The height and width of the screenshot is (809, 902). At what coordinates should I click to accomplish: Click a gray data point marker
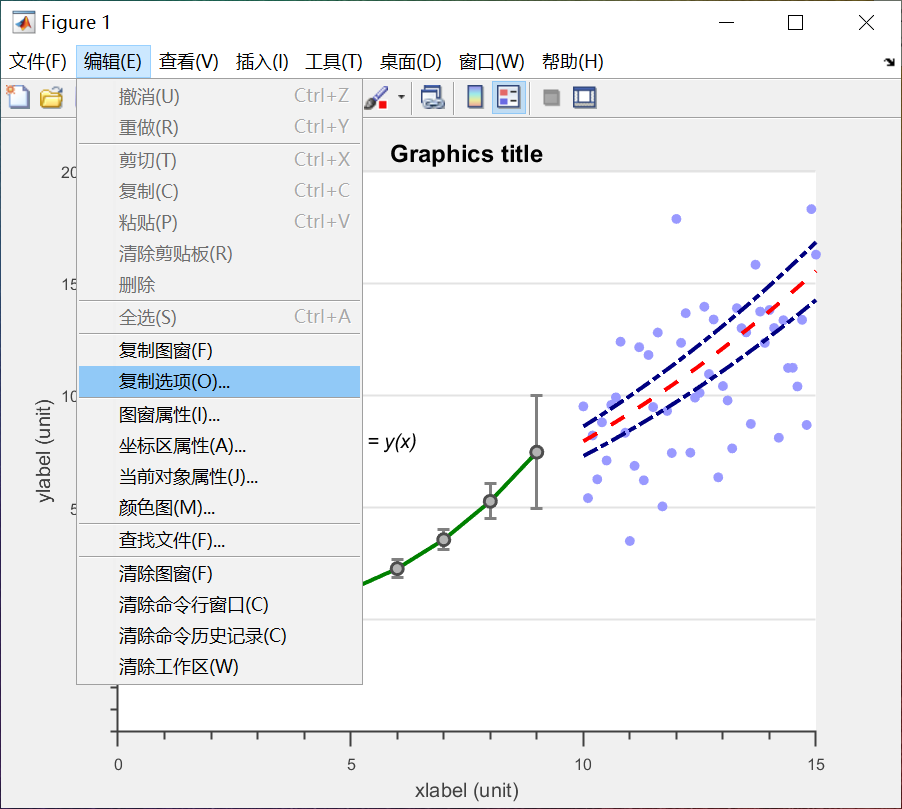(x=490, y=501)
